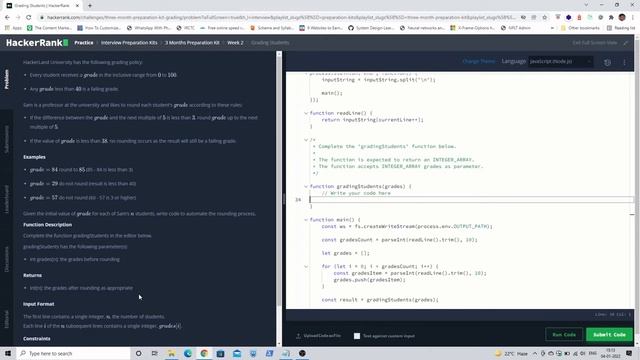This screenshot has height=360, width=640.
Task: Open the Other bookmarks folder
Action: [580, 28]
